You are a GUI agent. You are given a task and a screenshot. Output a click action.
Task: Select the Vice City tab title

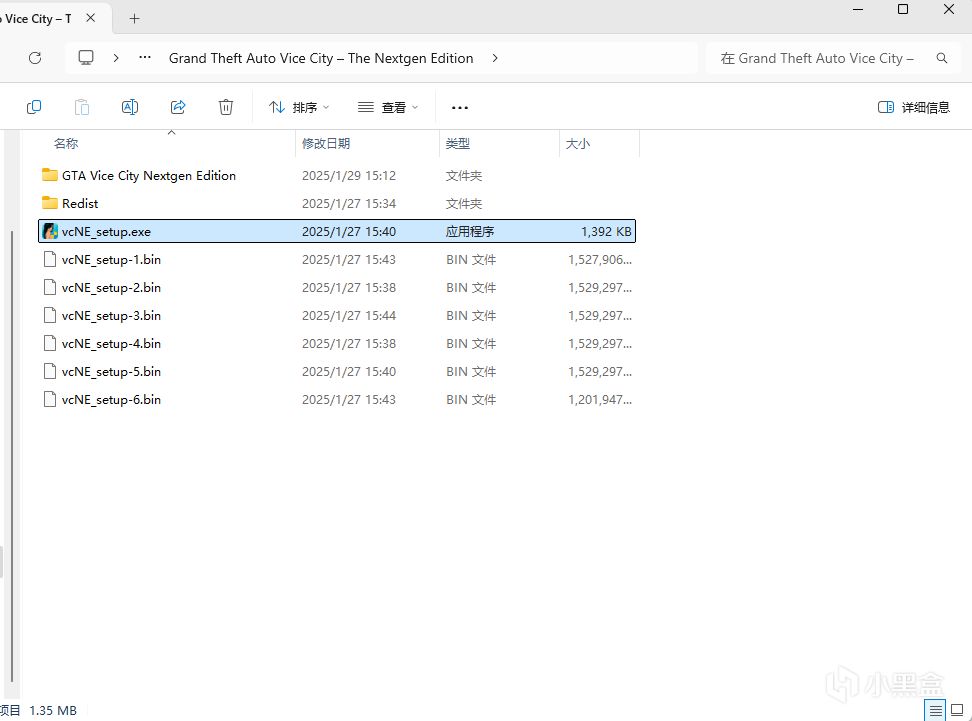(36, 19)
